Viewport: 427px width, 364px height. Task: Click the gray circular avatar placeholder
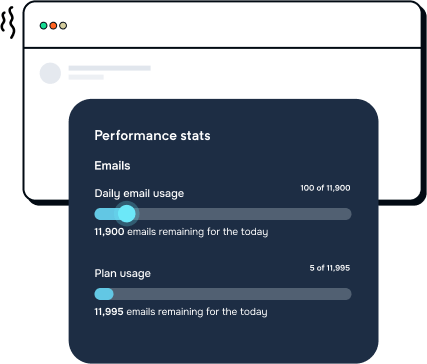click(x=50, y=73)
